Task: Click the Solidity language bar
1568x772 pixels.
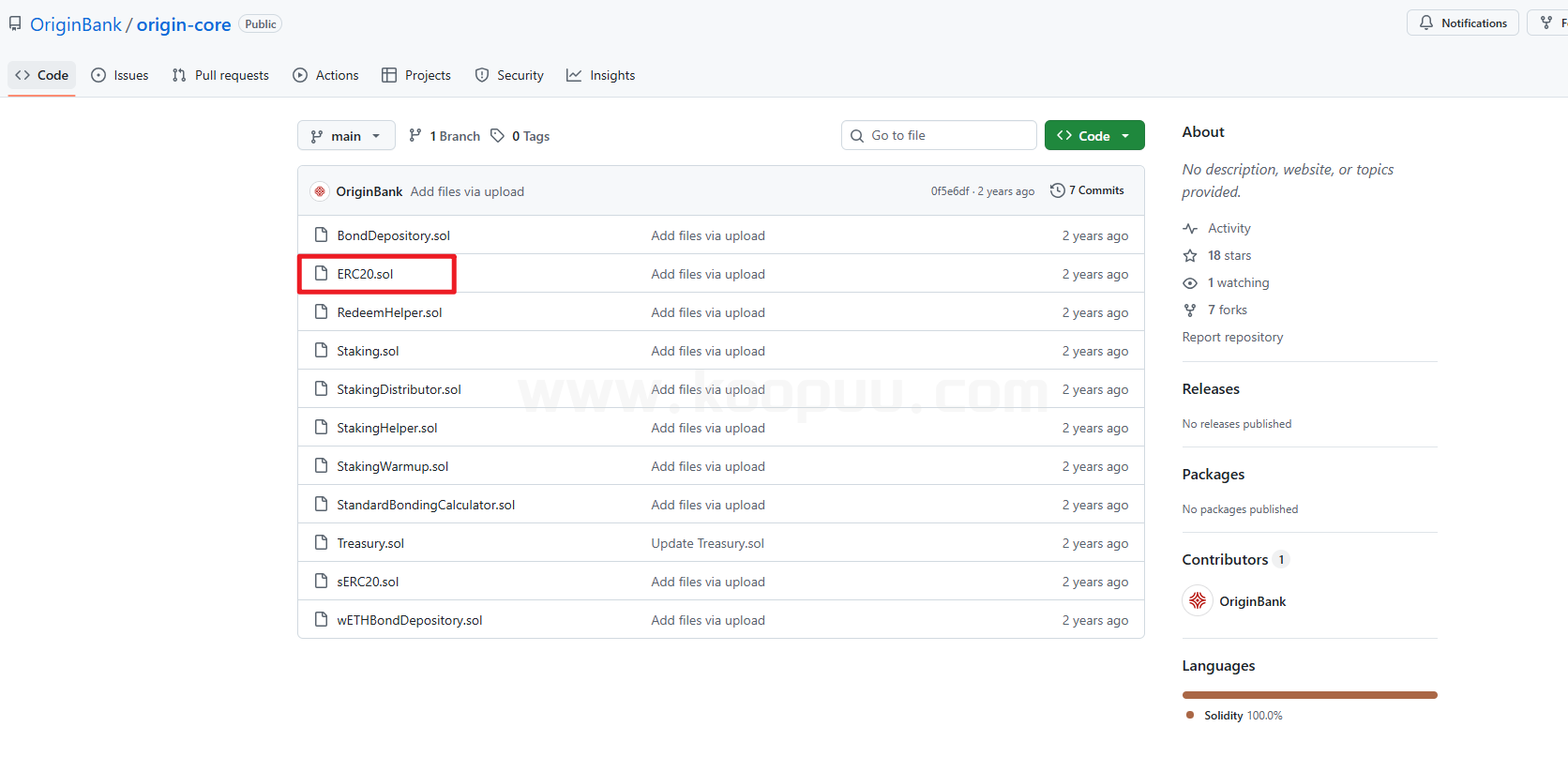Action: 1310,695
